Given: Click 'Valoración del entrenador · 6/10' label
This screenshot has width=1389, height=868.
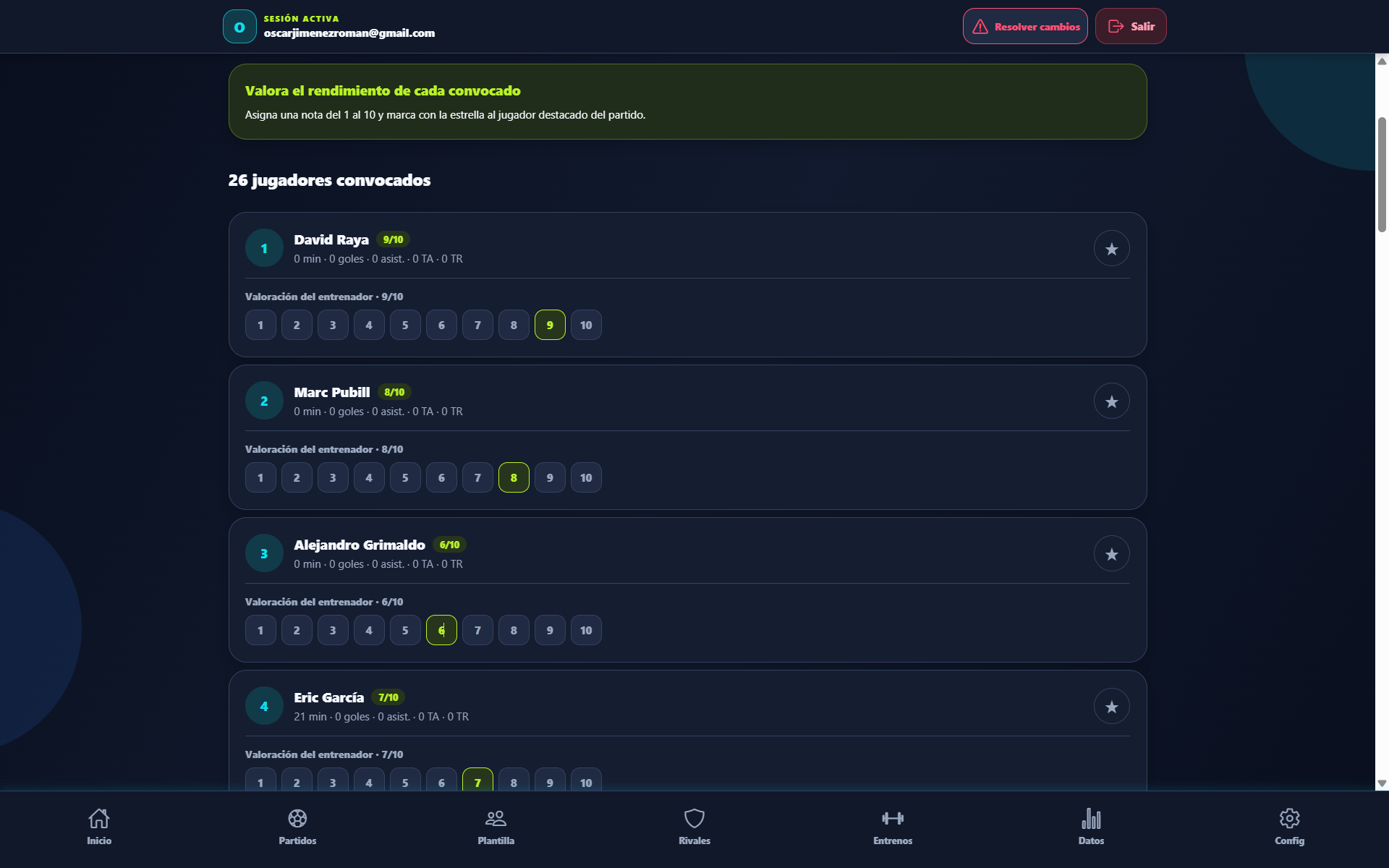Looking at the screenshot, I should click(x=324, y=602).
